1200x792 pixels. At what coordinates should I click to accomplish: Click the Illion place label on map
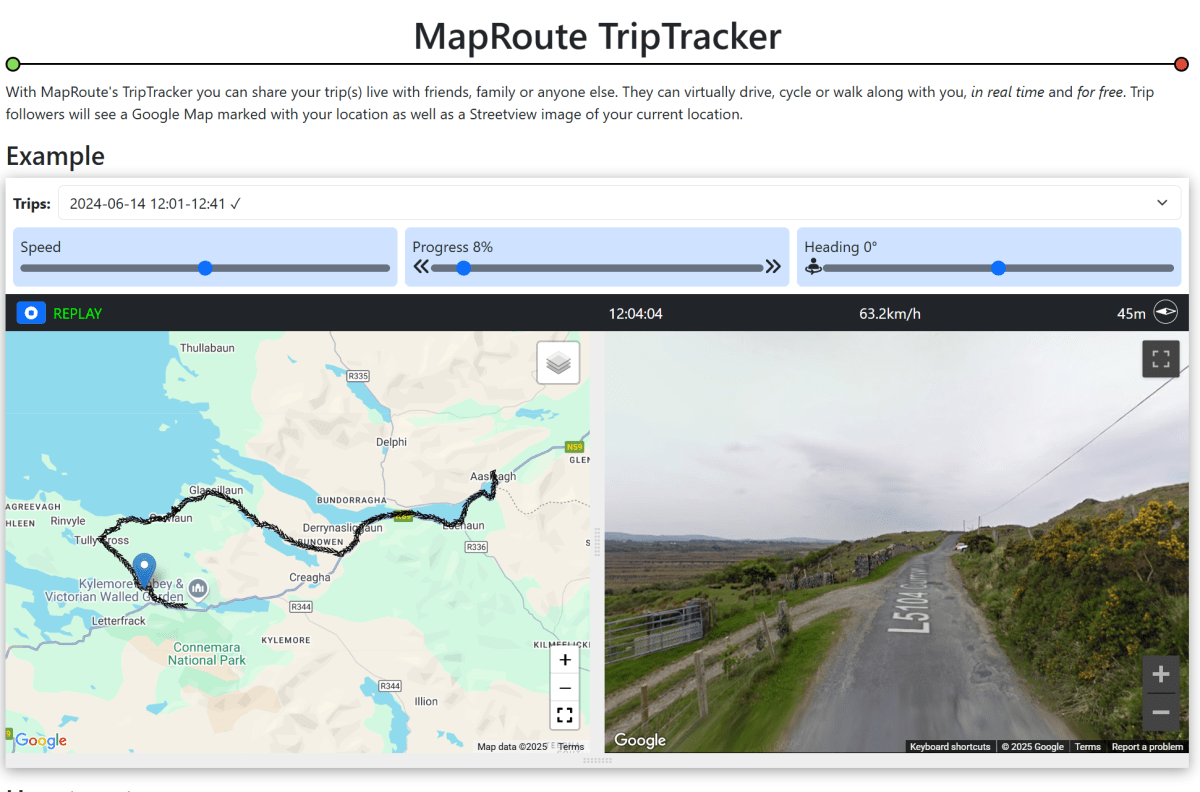(426, 701)
